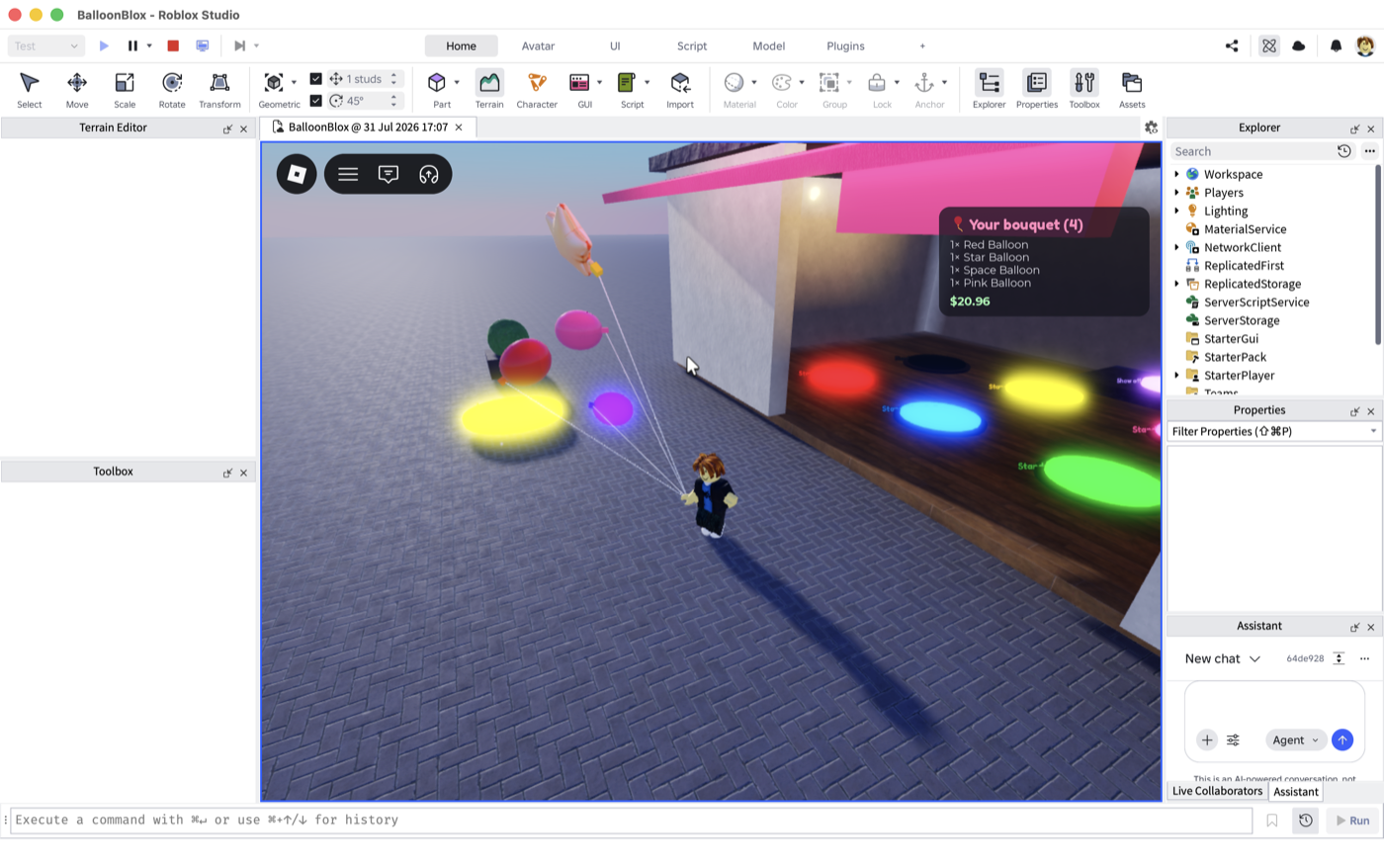The height and width of the screenshot is (868, 1384).
Task: Stop the playtest session
Action: [173, 45]
